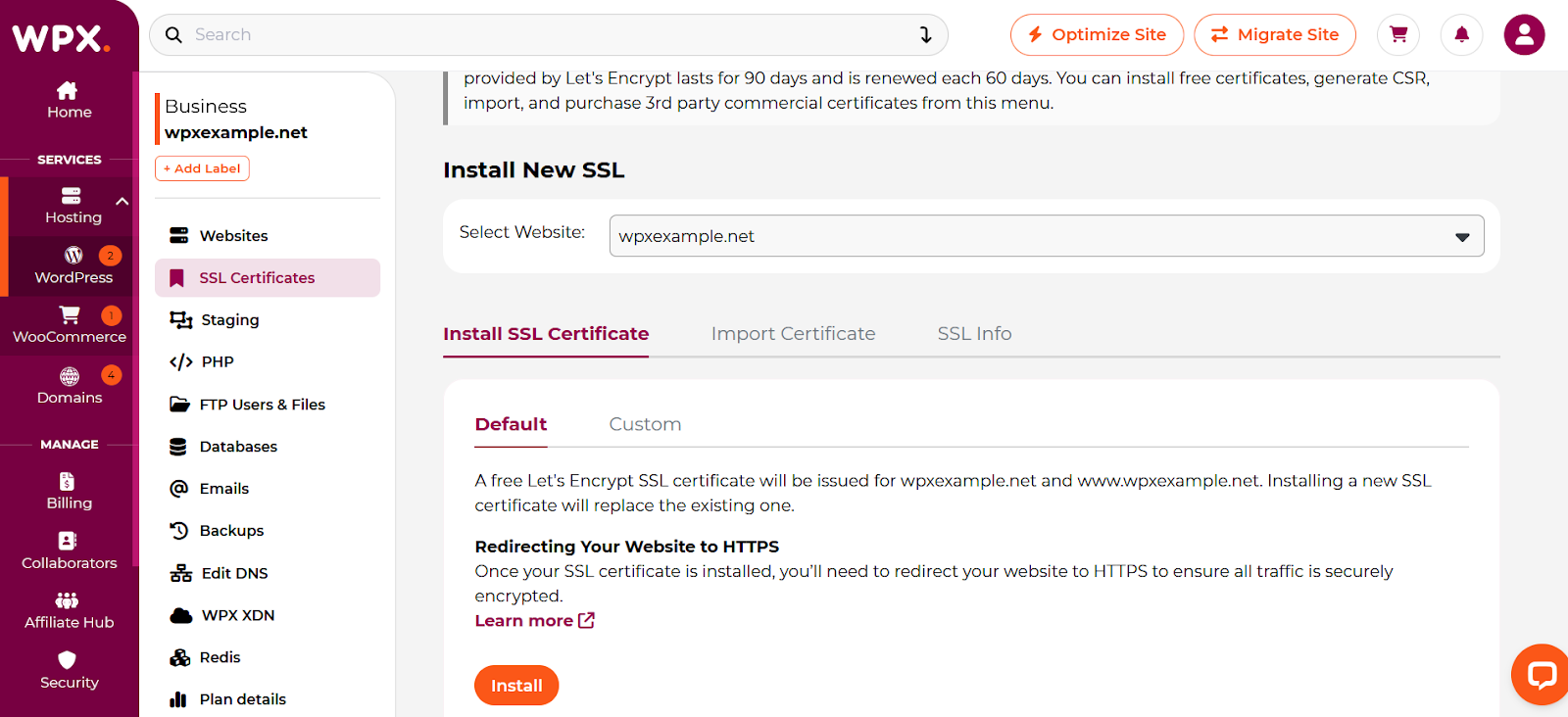Open the user profile avatar
This screenshot has width=1568, height=717.
[1524, 35]
